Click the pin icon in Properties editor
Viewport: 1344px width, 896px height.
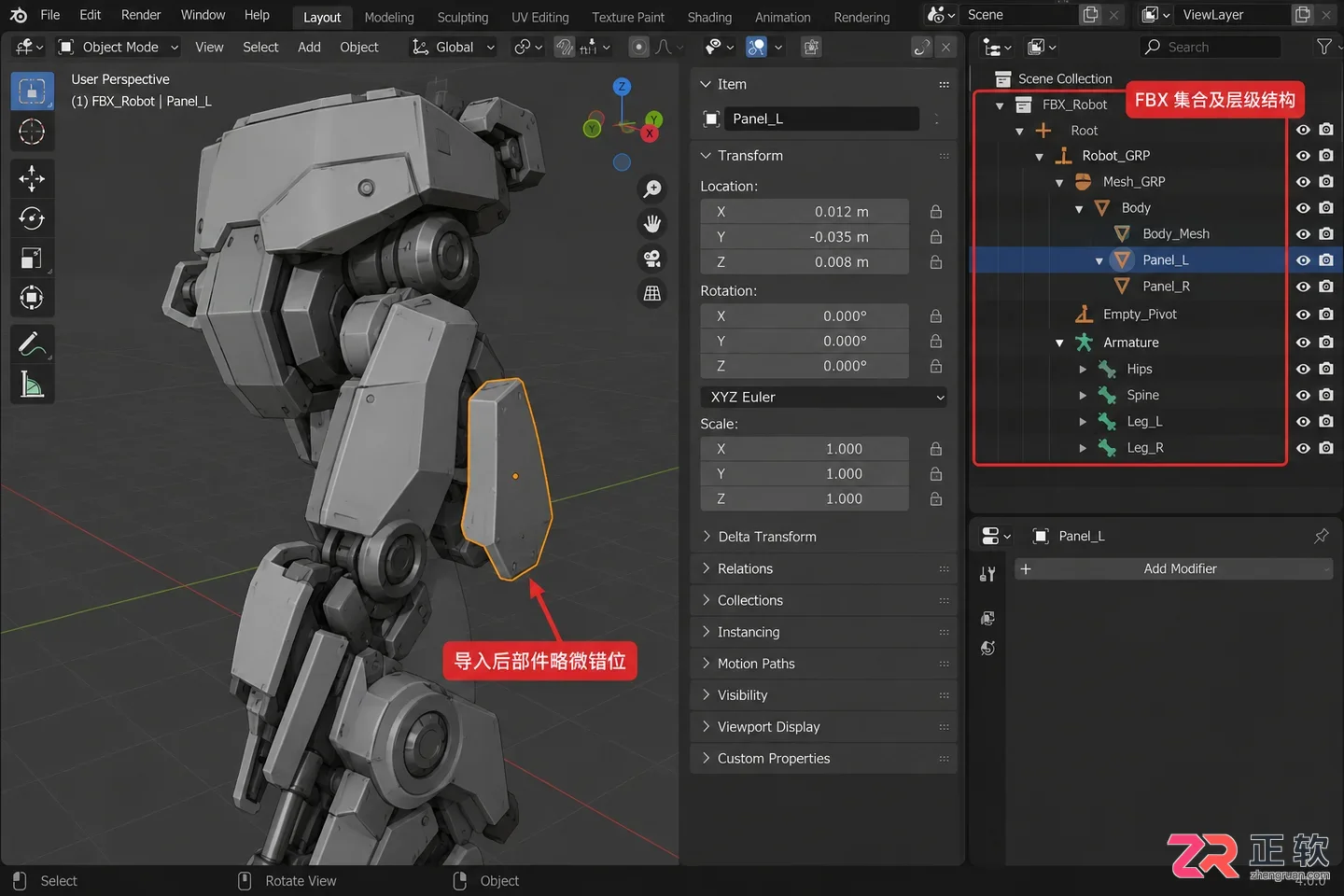click(x=1321, y=536)
